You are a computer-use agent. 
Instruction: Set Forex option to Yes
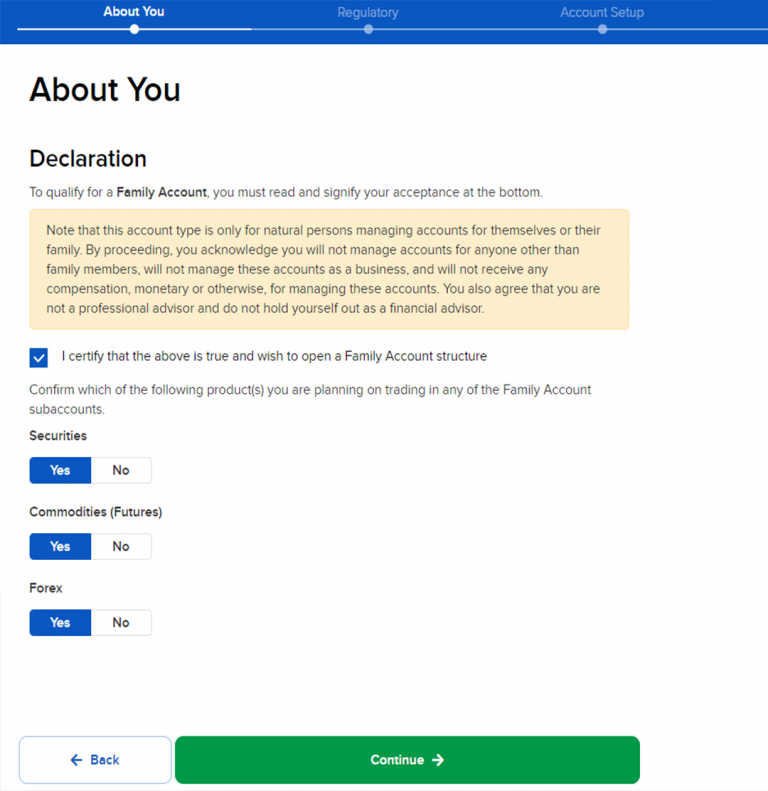pos(60,622)
